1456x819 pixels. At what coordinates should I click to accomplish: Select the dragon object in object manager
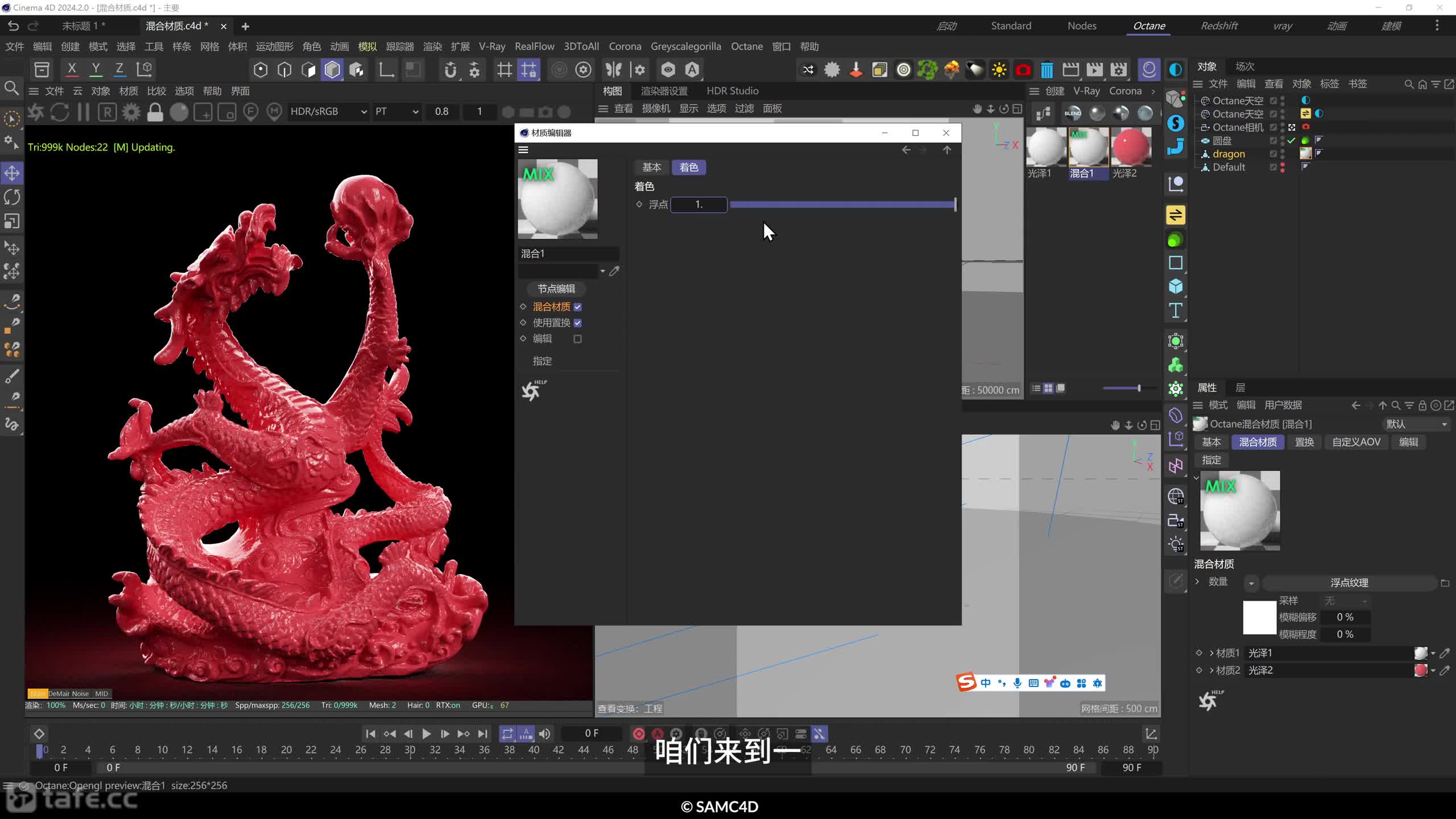click(1228, 154)
